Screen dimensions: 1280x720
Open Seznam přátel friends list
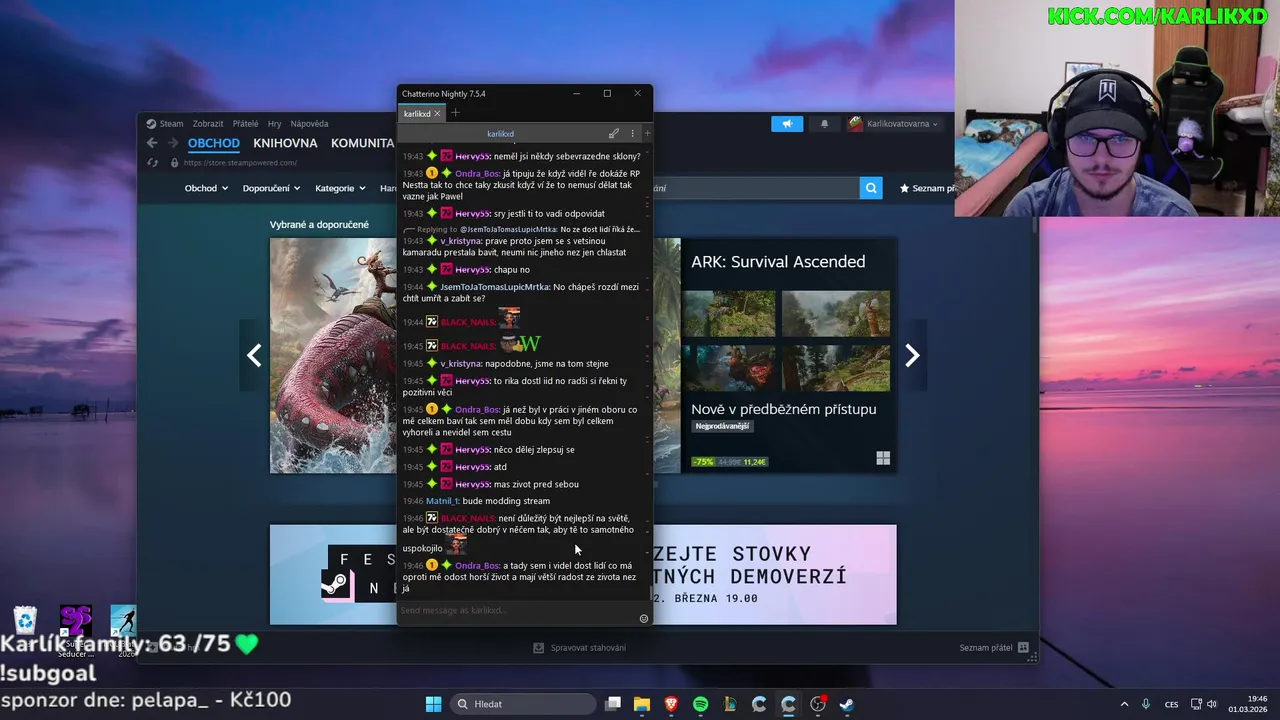(994, 648)
